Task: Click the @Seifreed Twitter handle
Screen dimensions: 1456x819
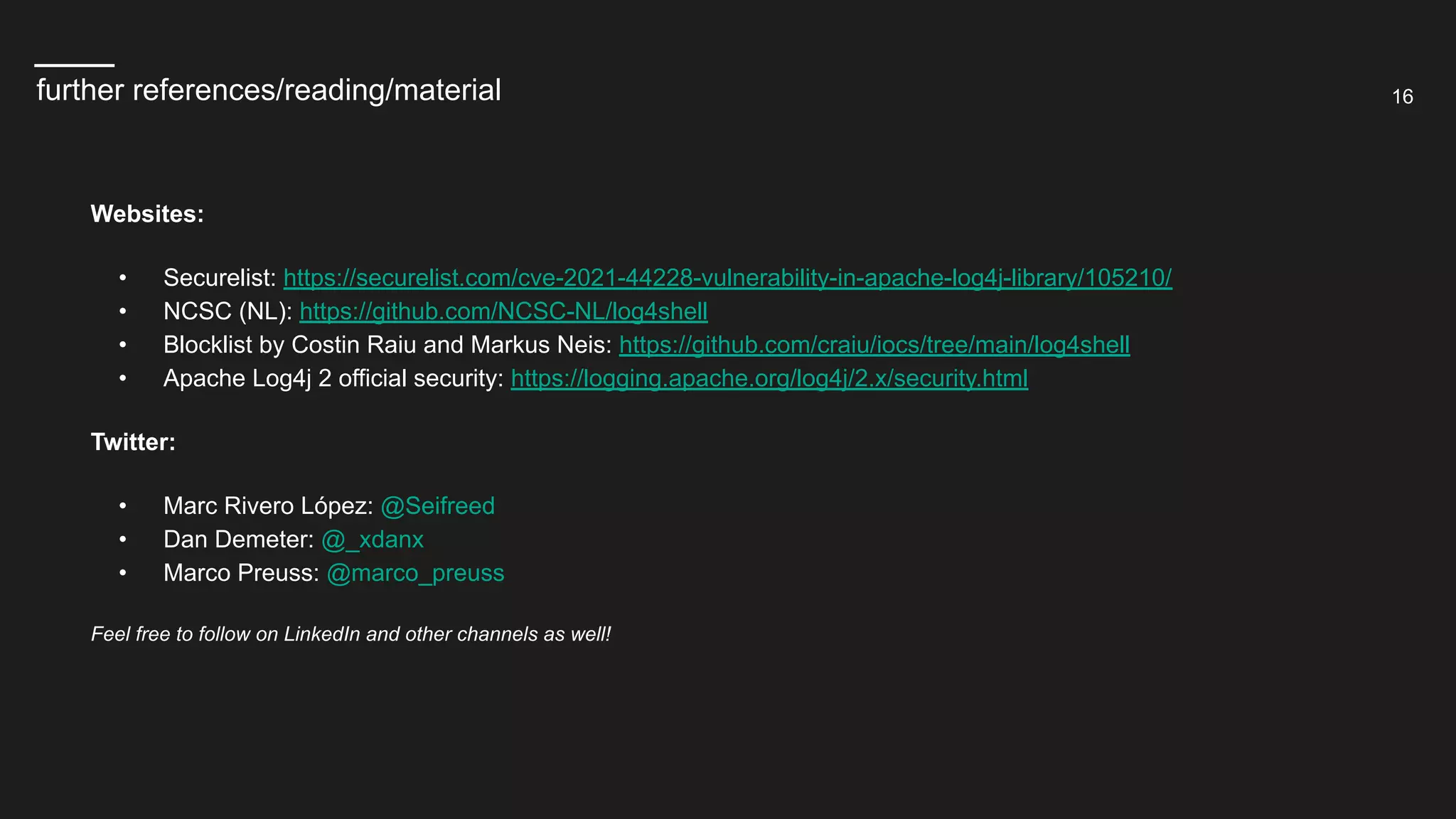Action: [x=437, y=506]
